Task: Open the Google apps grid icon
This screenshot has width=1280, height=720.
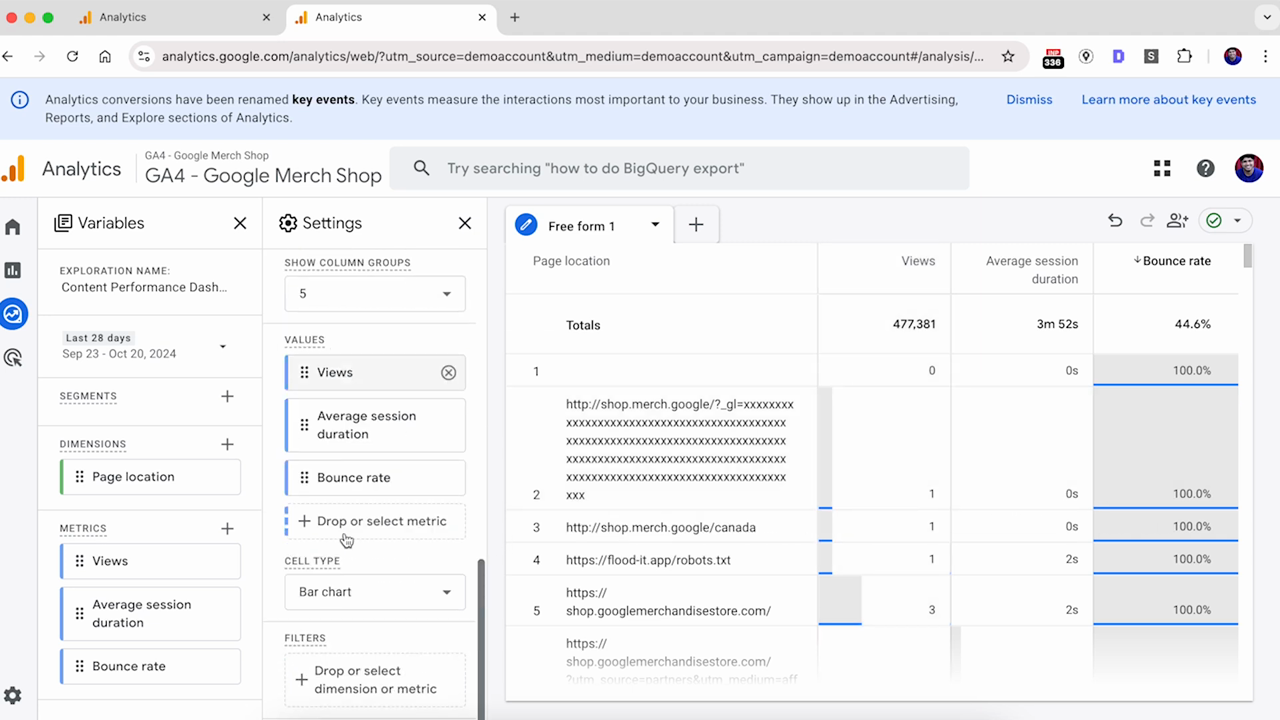Action: pos(1162,168)
